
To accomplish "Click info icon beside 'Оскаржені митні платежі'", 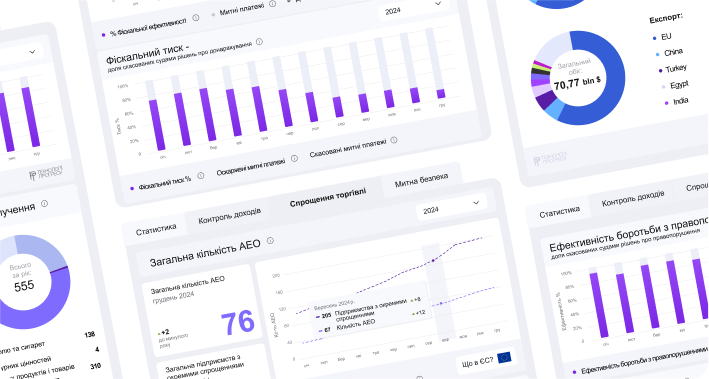I will point(294,158).
